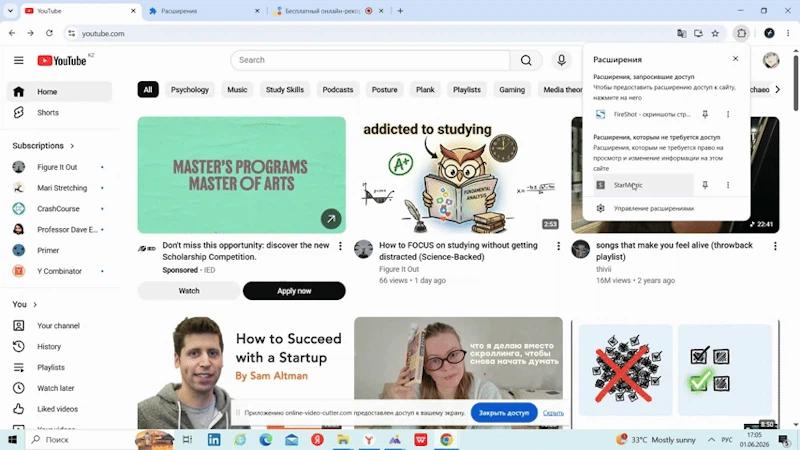Open the Chrome extensions puzzle icon

click(x=741, y=33)
